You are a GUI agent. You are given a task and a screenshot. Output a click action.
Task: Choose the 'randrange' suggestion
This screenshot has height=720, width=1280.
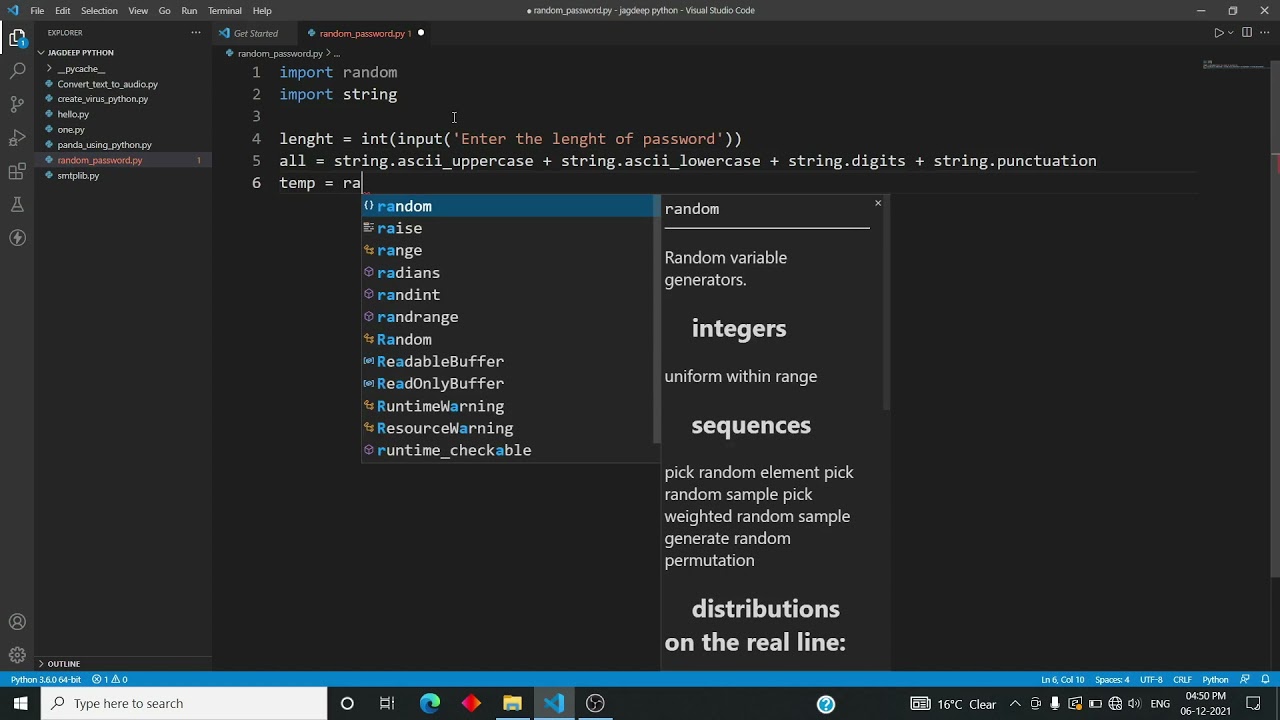tap(507, 317)
